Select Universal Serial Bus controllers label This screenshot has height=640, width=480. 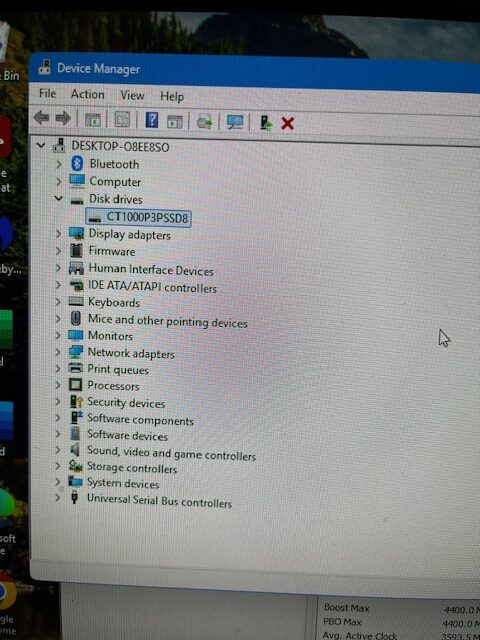pyautogui.click(x=159, y=501)
